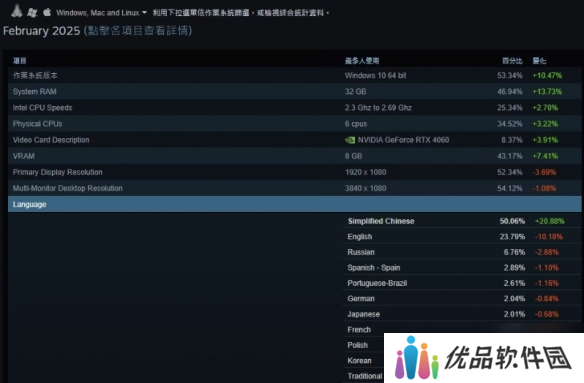584x383 pixels.
Task: Click the 50.06% Simplified Chinese percentage
Action: (512, 221)
